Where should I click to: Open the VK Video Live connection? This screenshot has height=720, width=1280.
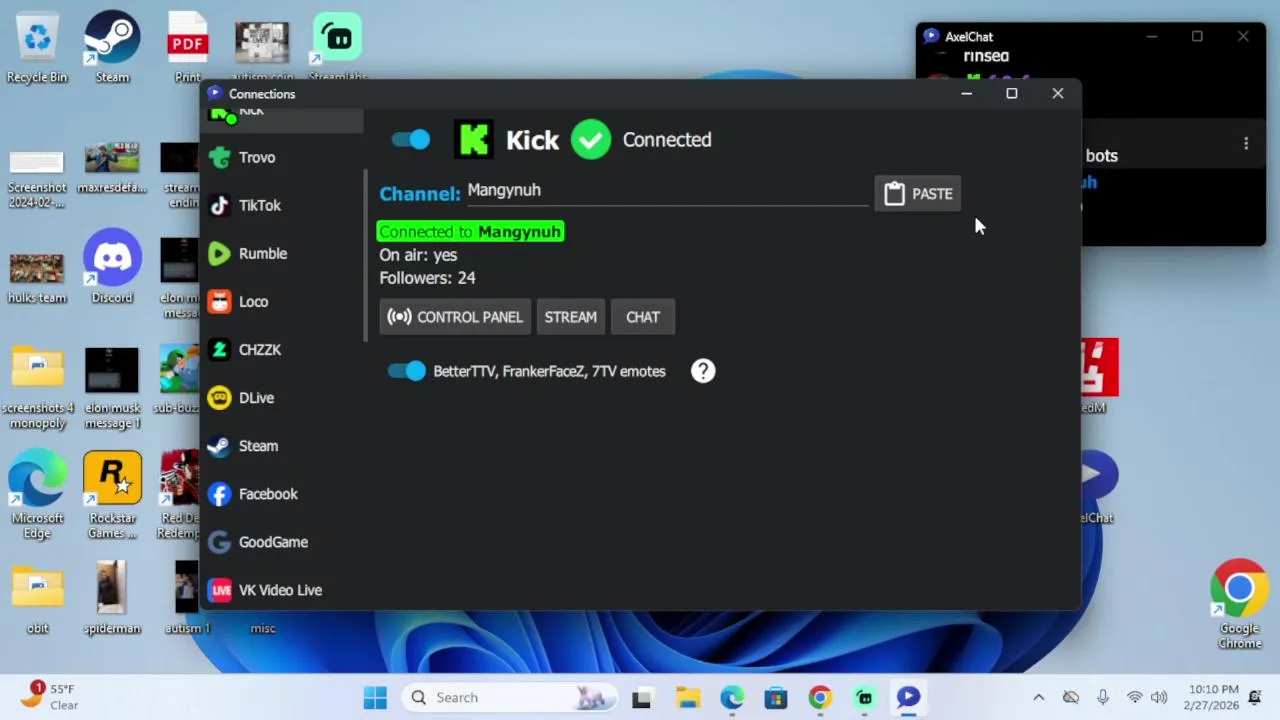click(281, 589)
